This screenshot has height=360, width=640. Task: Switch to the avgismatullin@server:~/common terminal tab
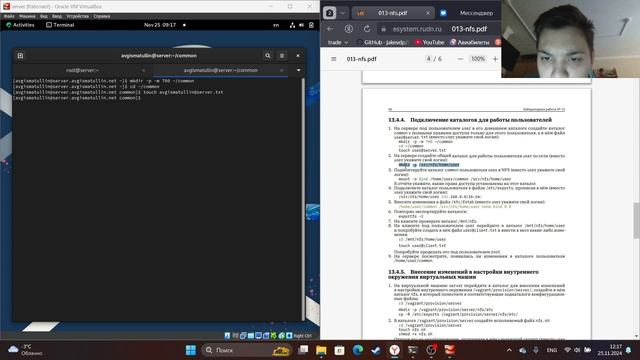click(x=220, y=70)
